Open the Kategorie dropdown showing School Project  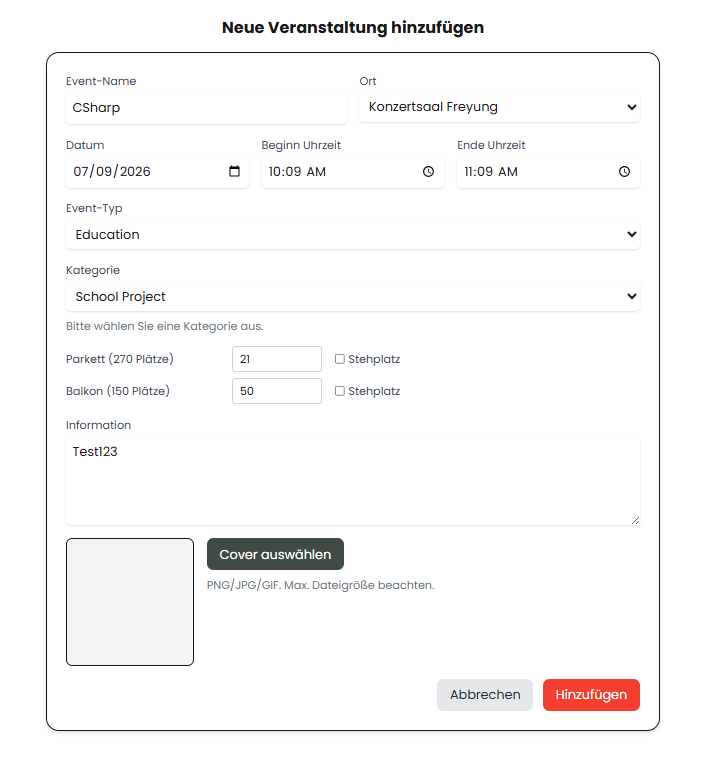click(353, 296)
